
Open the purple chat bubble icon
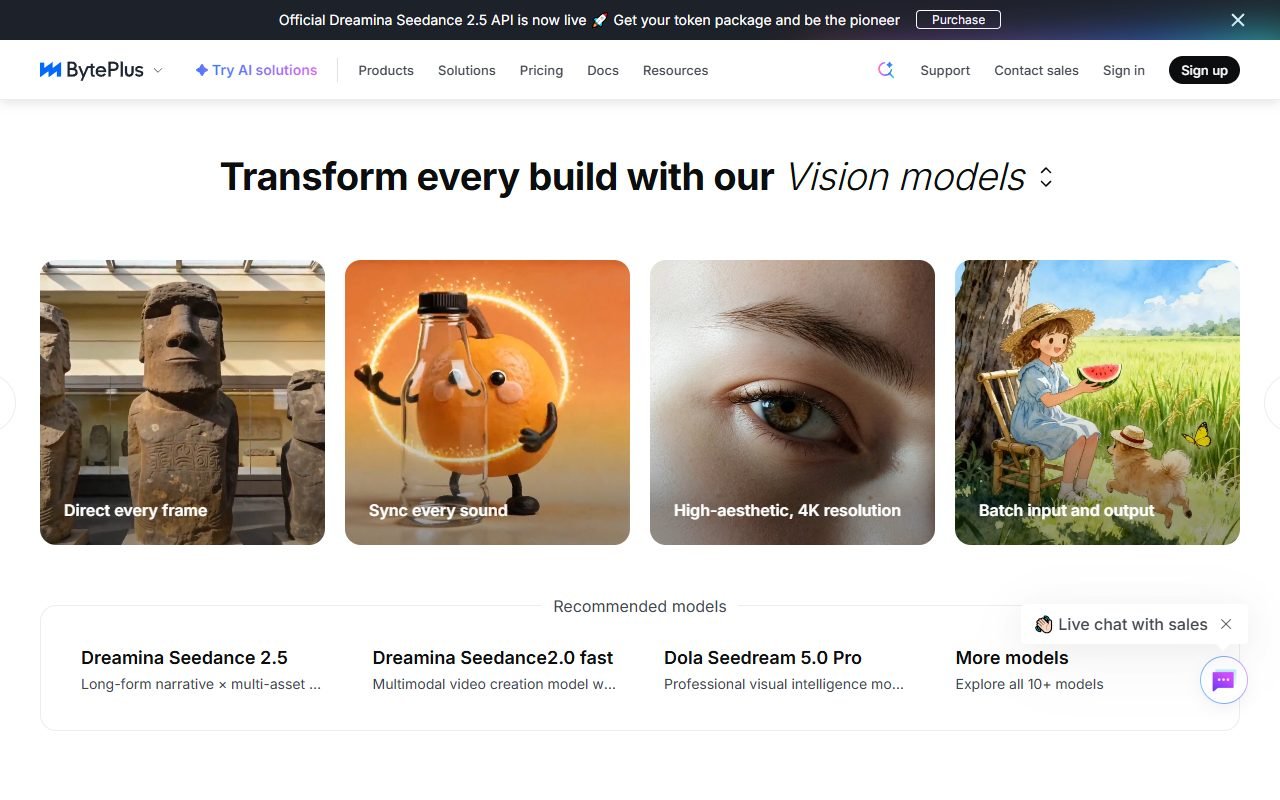[1224, 680]
